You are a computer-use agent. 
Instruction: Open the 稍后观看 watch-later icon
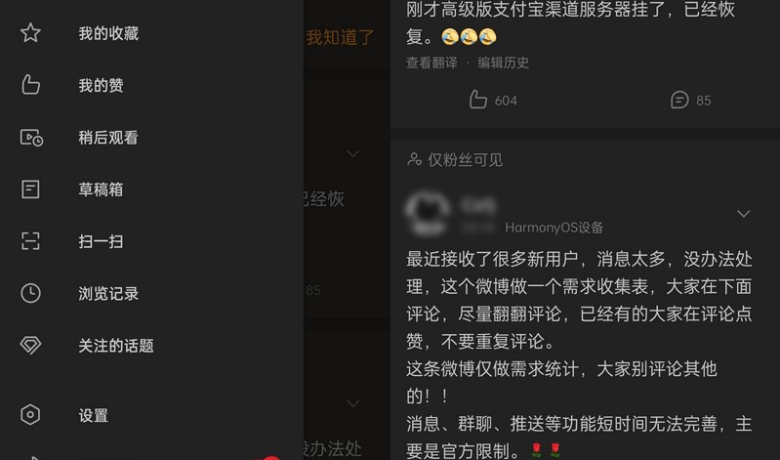[x=31, y=137]
